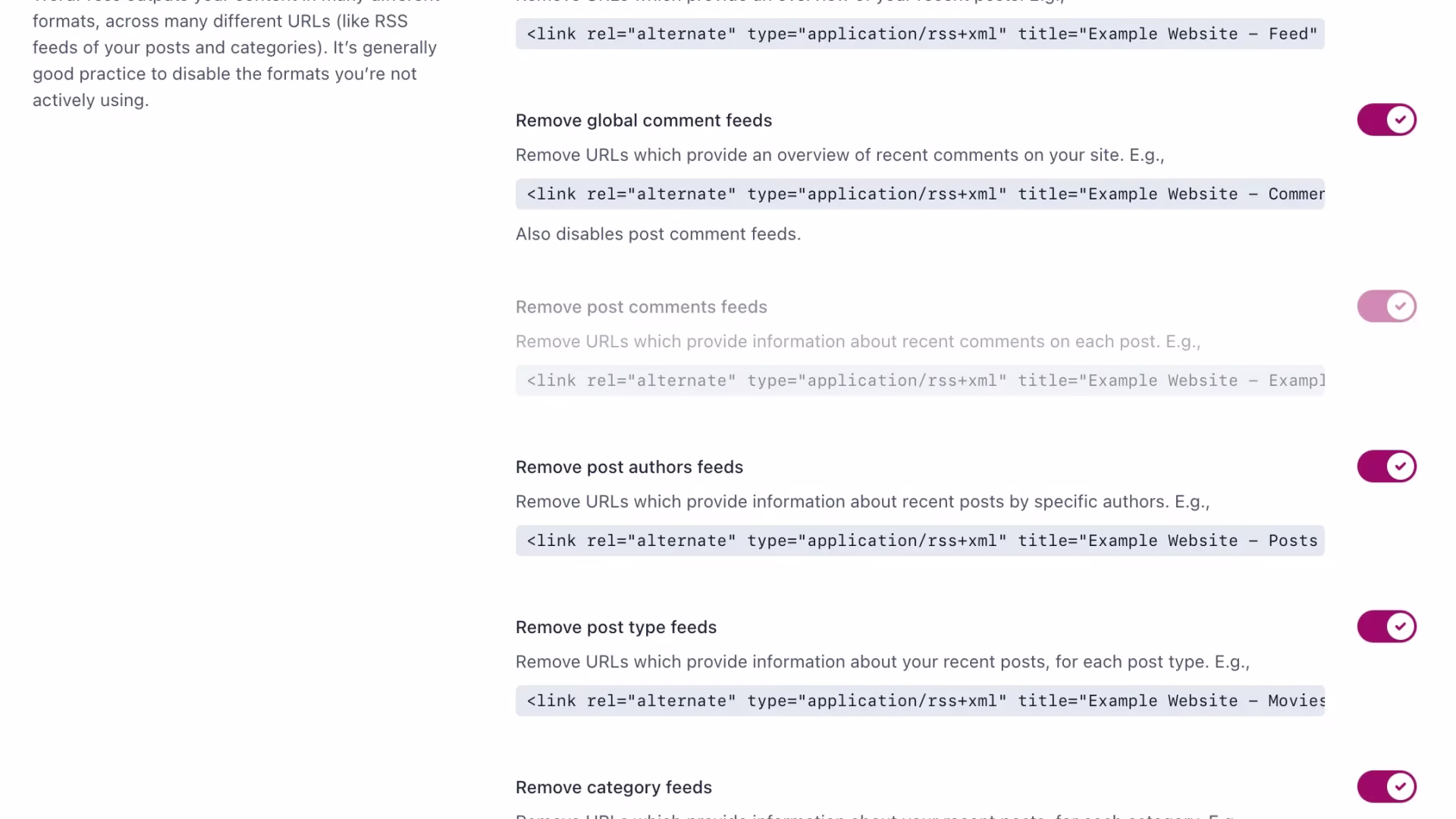
Task: Click the global comment feeds code example
Action: [919, 194]
